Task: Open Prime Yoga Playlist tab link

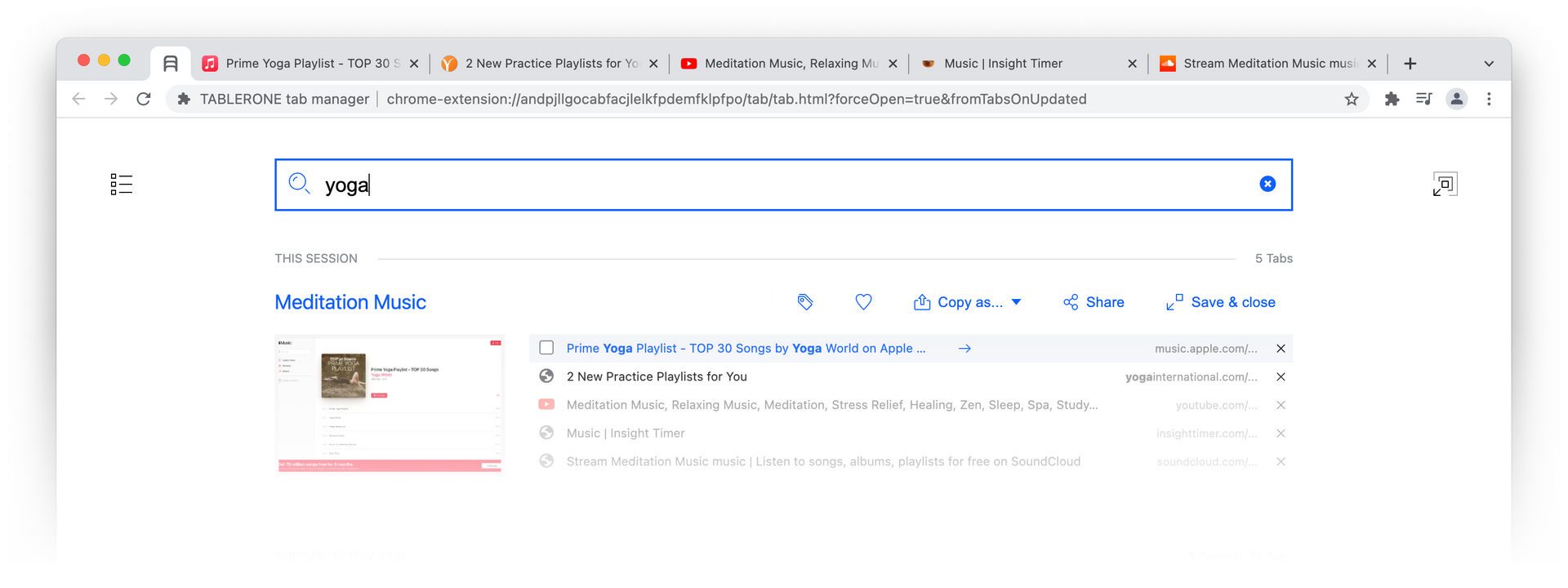Action: click(746, 348)
